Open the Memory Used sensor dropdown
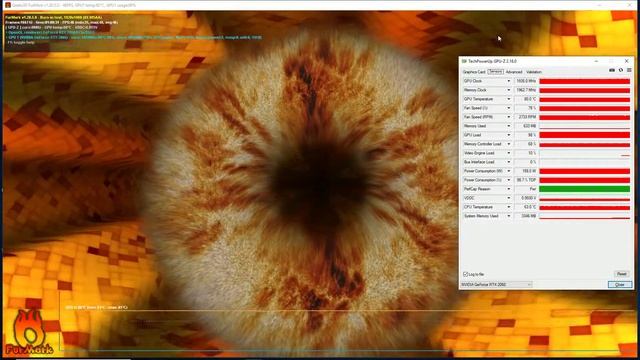 point(509,126)
